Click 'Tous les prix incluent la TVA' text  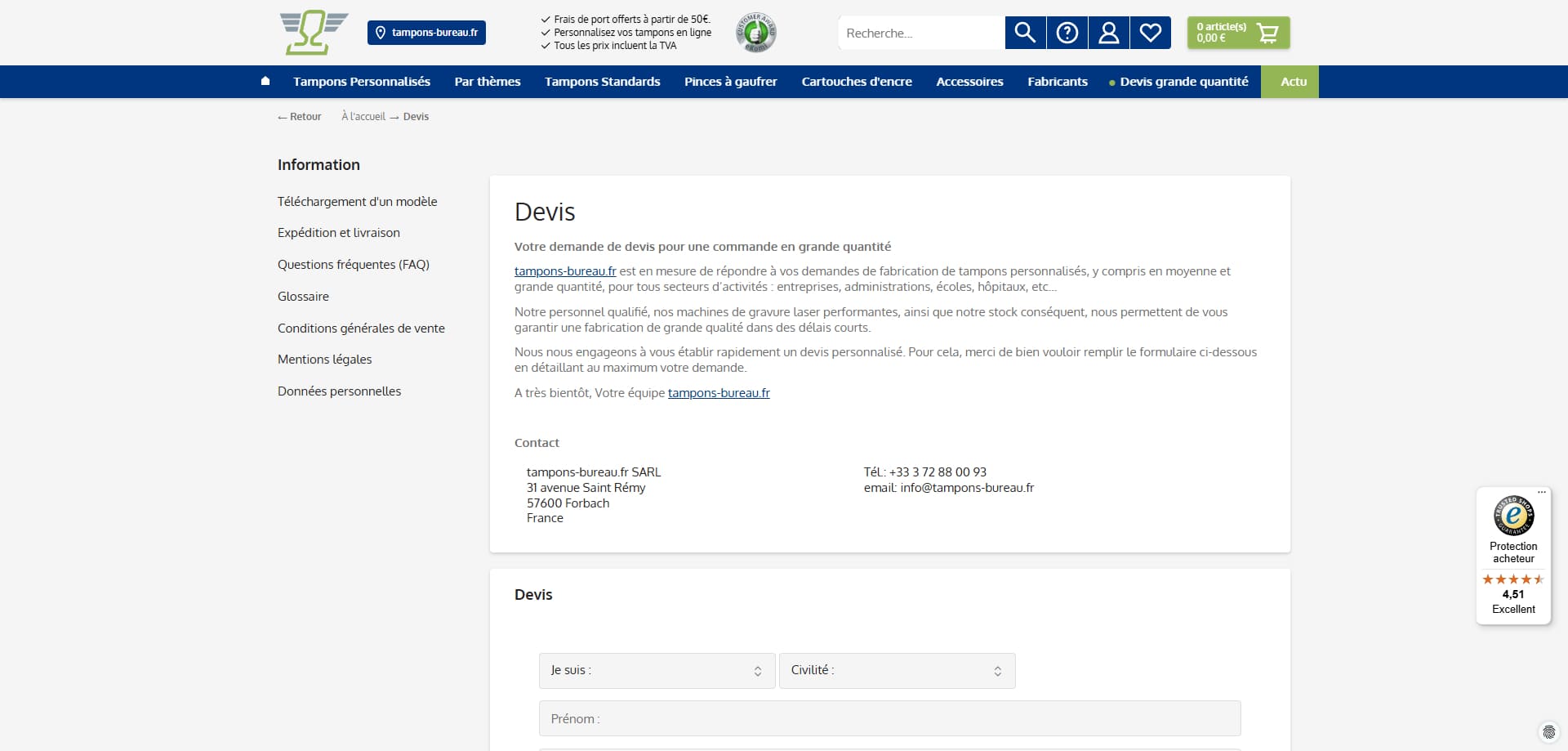[615, 46]
